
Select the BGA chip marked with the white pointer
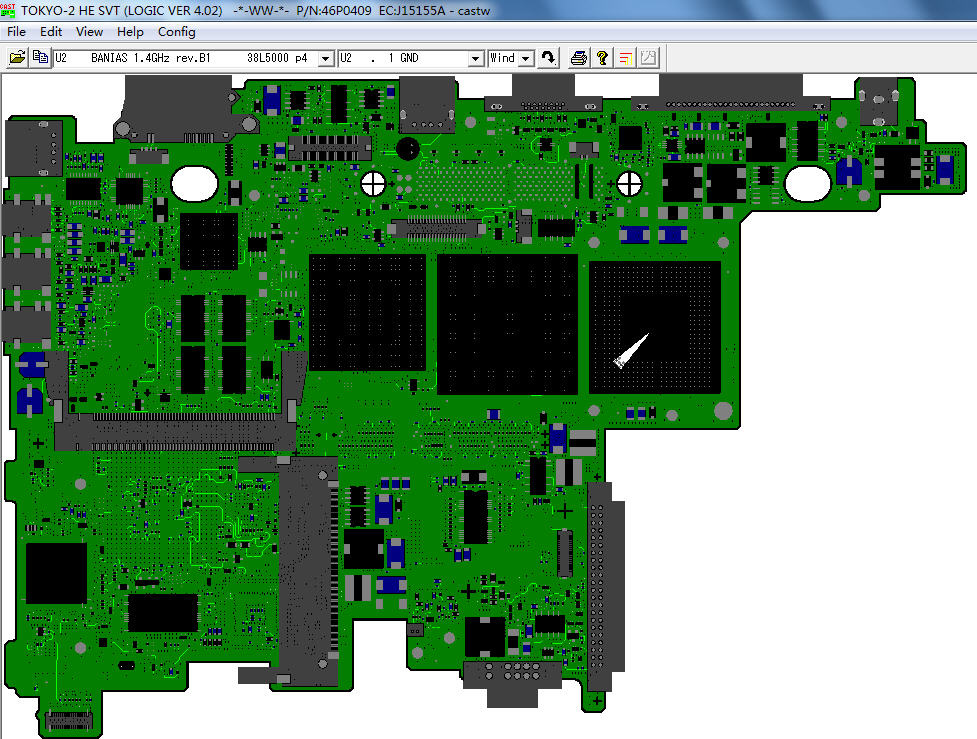(x=655, y=328)
